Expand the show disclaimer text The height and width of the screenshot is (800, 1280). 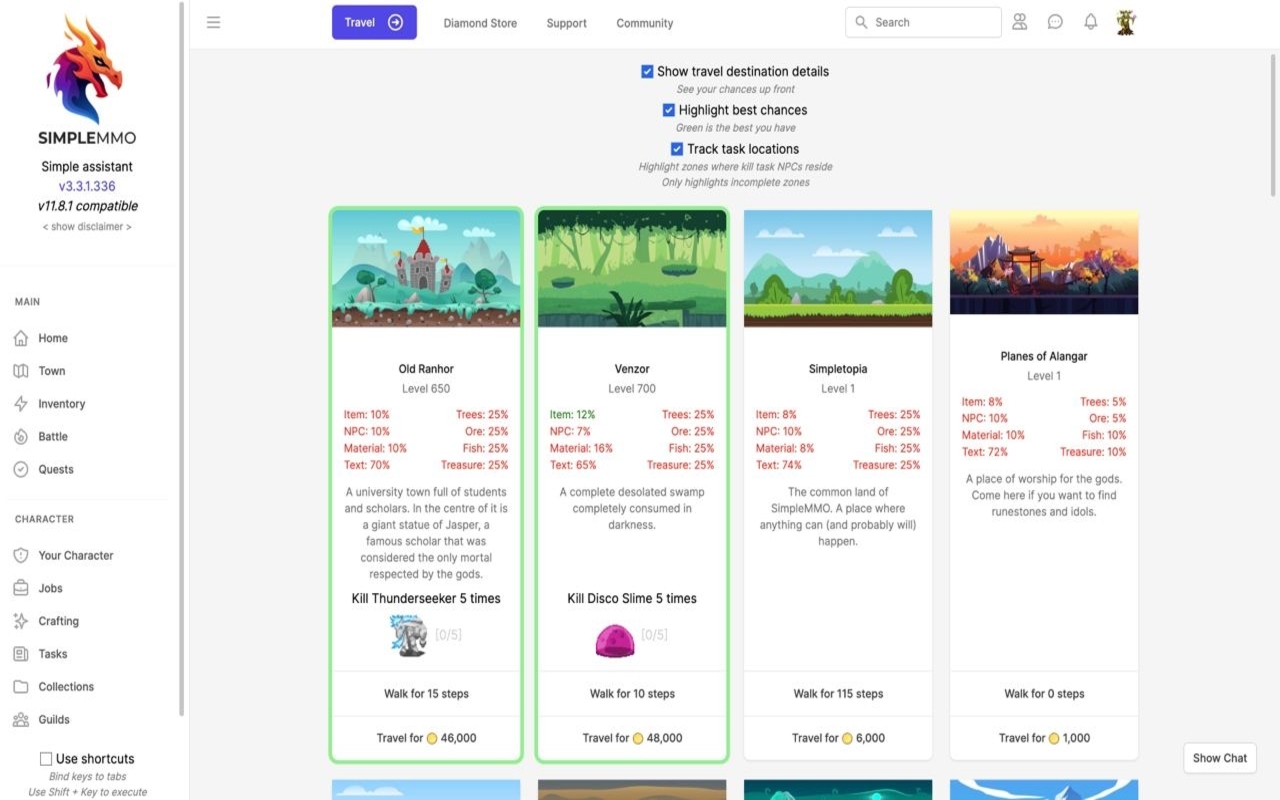[87, 227]
